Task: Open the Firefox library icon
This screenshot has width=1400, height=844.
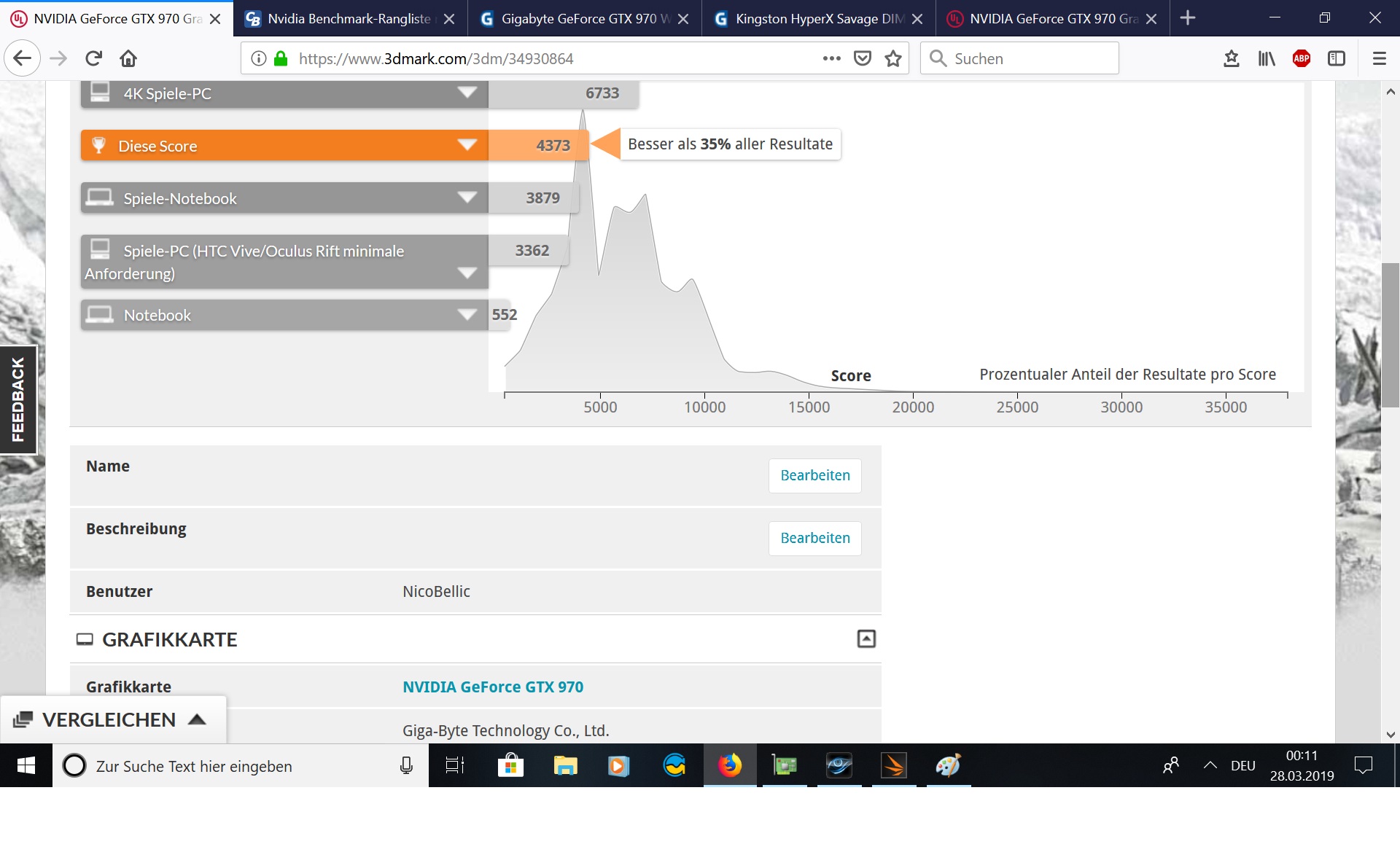Action: pyautogui.click(x=1267, y=58)
